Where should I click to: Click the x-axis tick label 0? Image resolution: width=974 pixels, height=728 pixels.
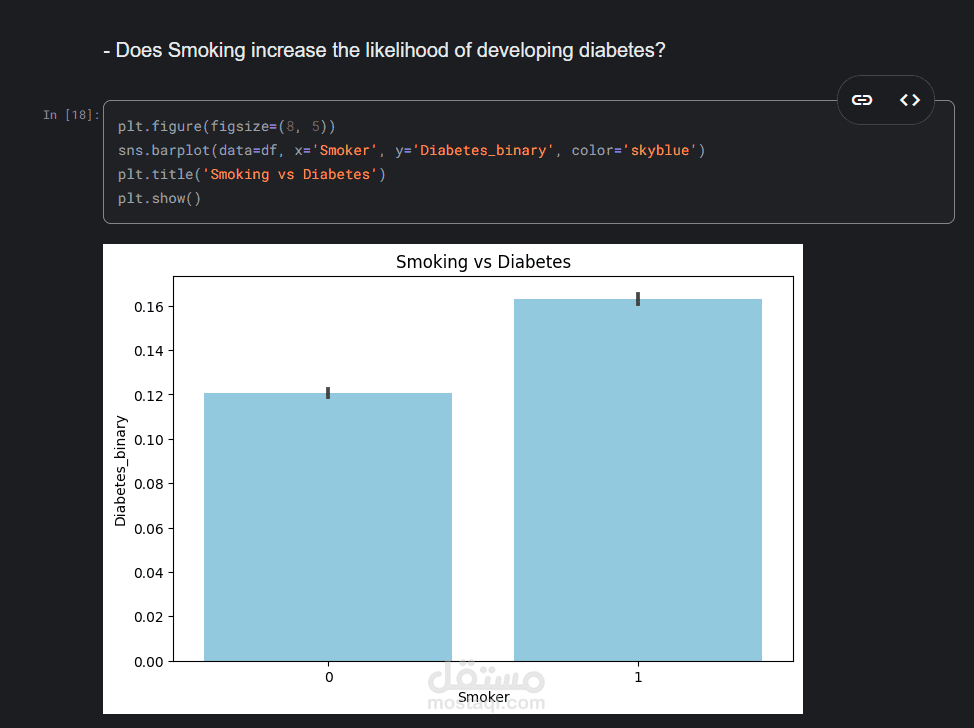pyautogui.click(x=328, y=678)
